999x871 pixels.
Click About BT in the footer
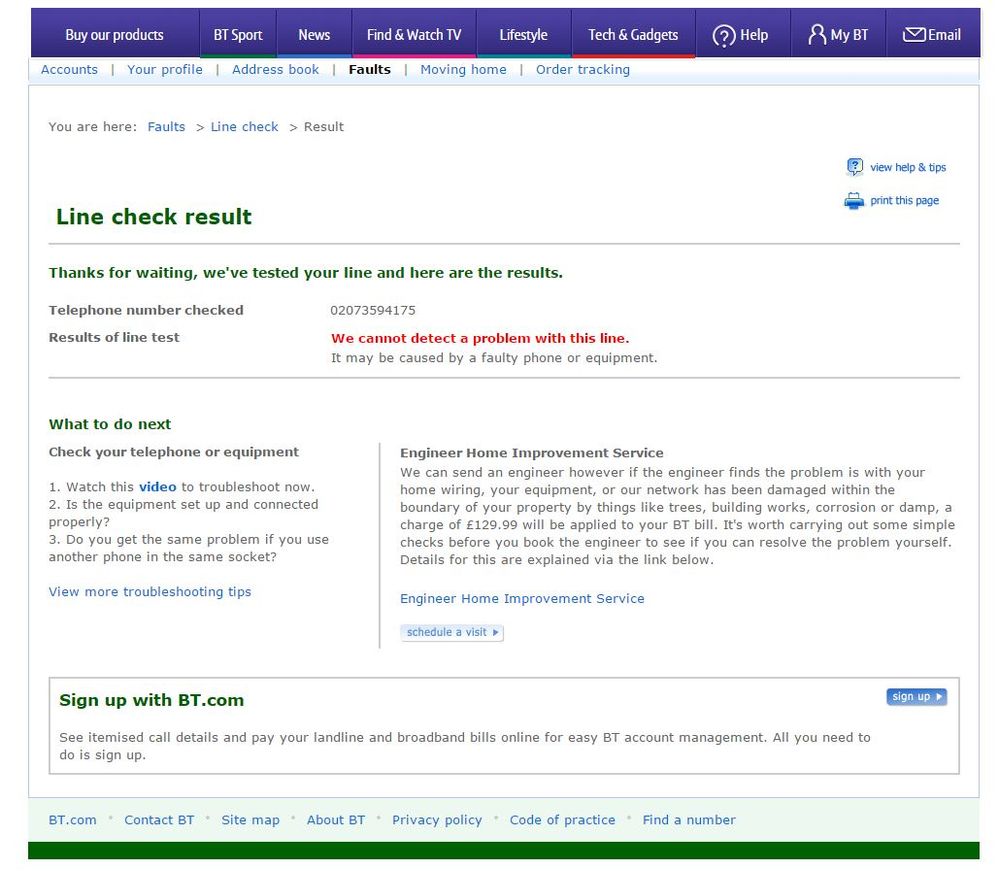336,820
